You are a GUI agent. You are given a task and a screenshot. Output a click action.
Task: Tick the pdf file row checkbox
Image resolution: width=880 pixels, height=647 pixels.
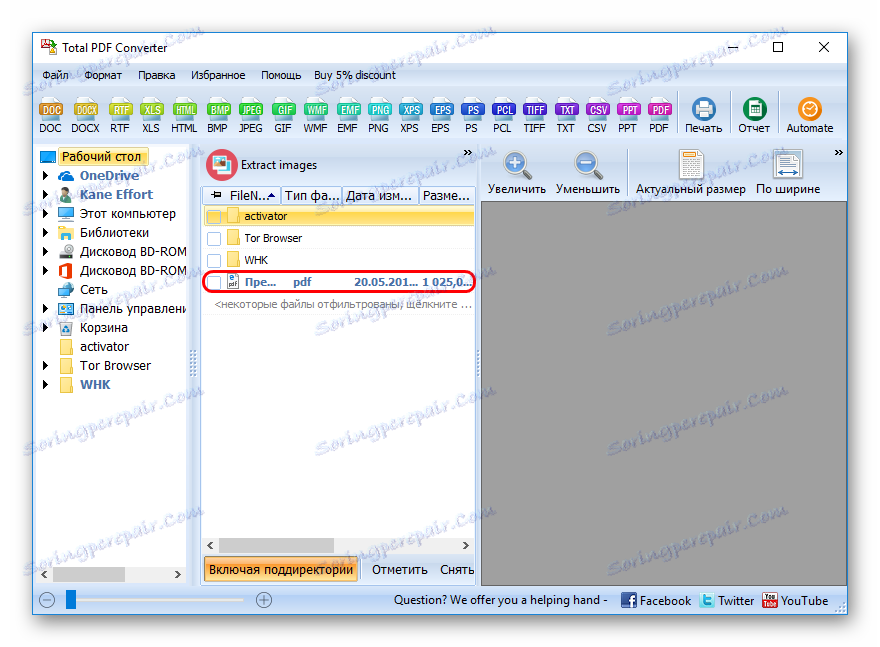(x=214, y=282)
